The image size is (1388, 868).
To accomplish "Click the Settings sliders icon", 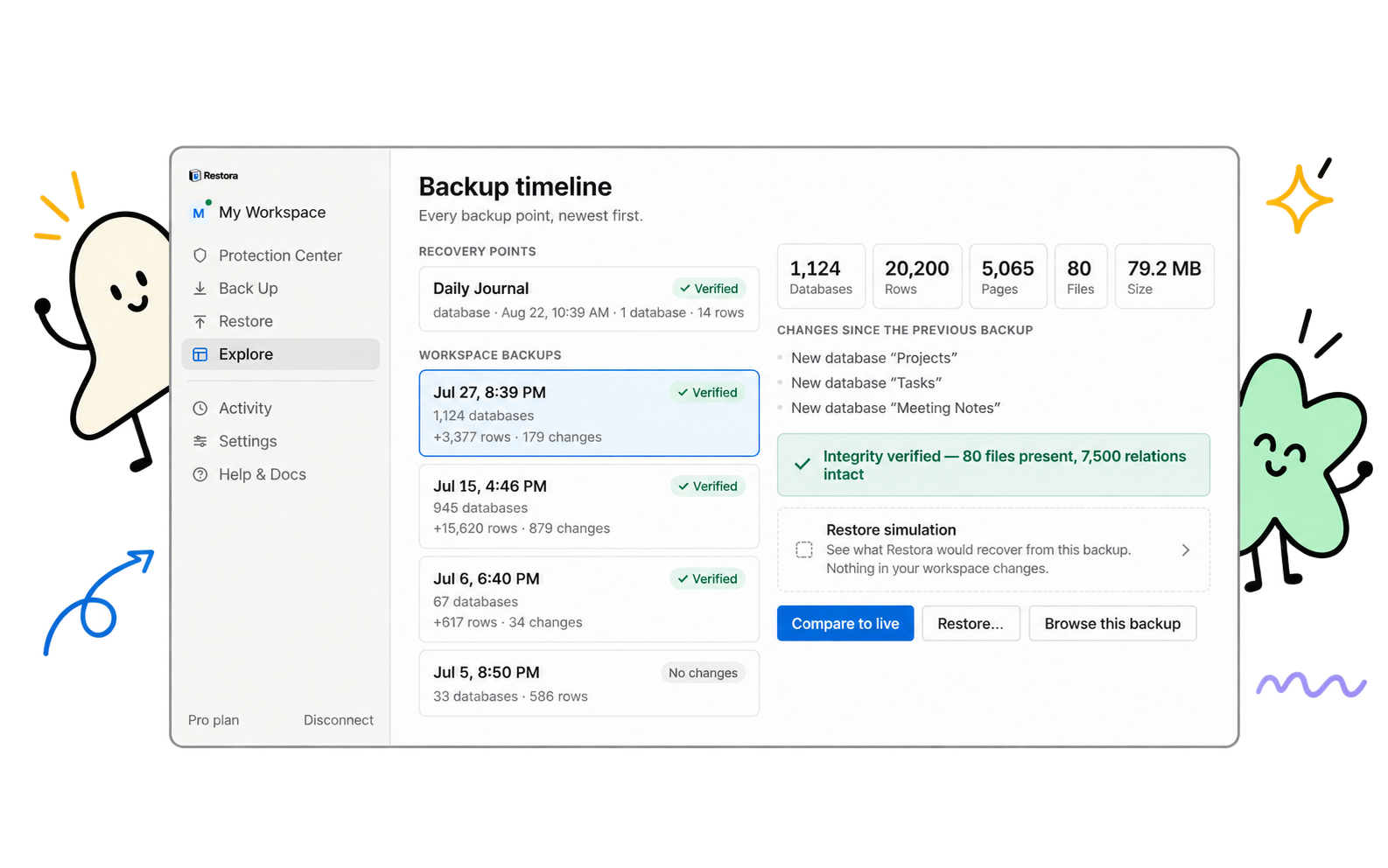I will click(x=200, y=441).
